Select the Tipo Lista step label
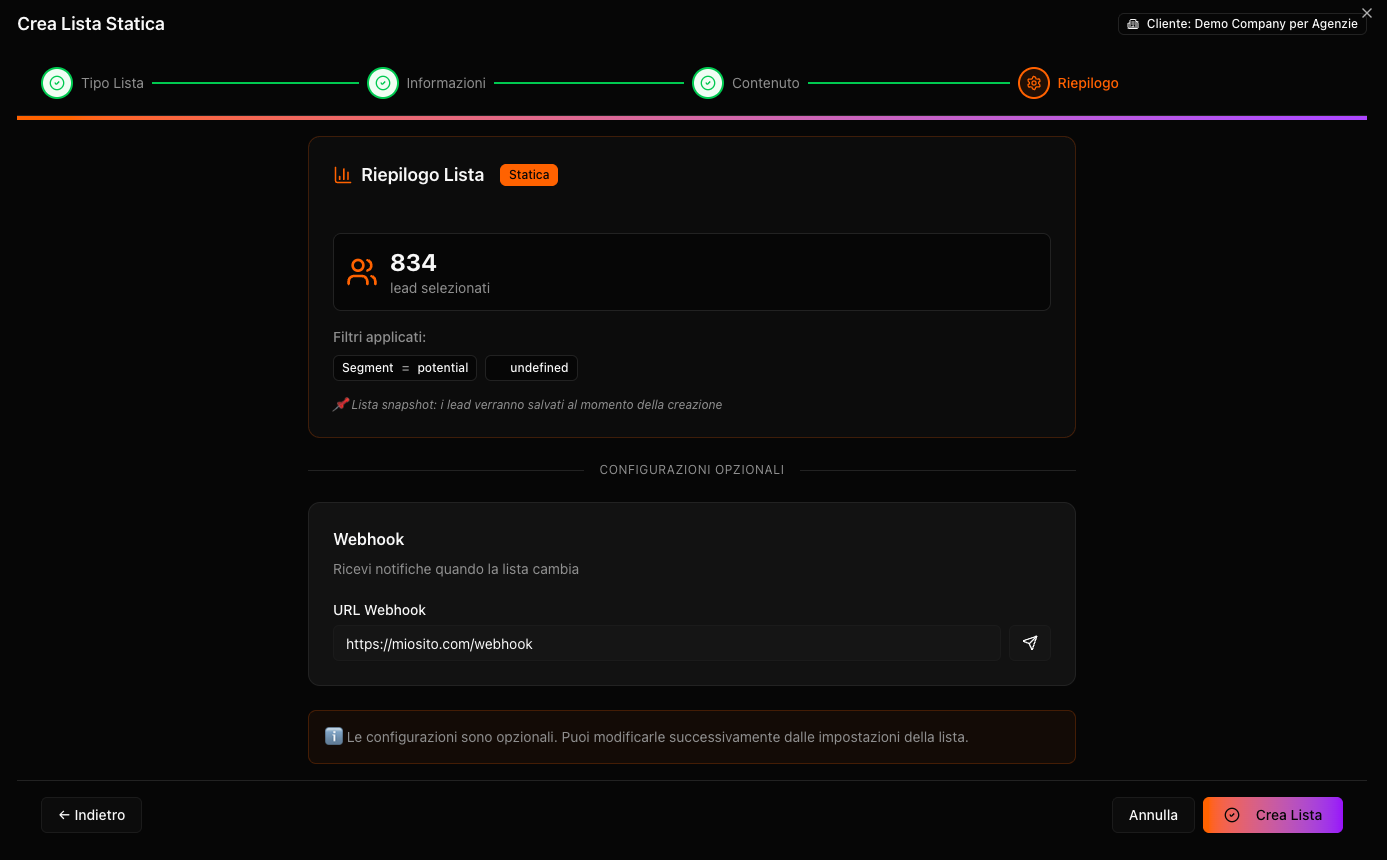 tap(112, 83)
